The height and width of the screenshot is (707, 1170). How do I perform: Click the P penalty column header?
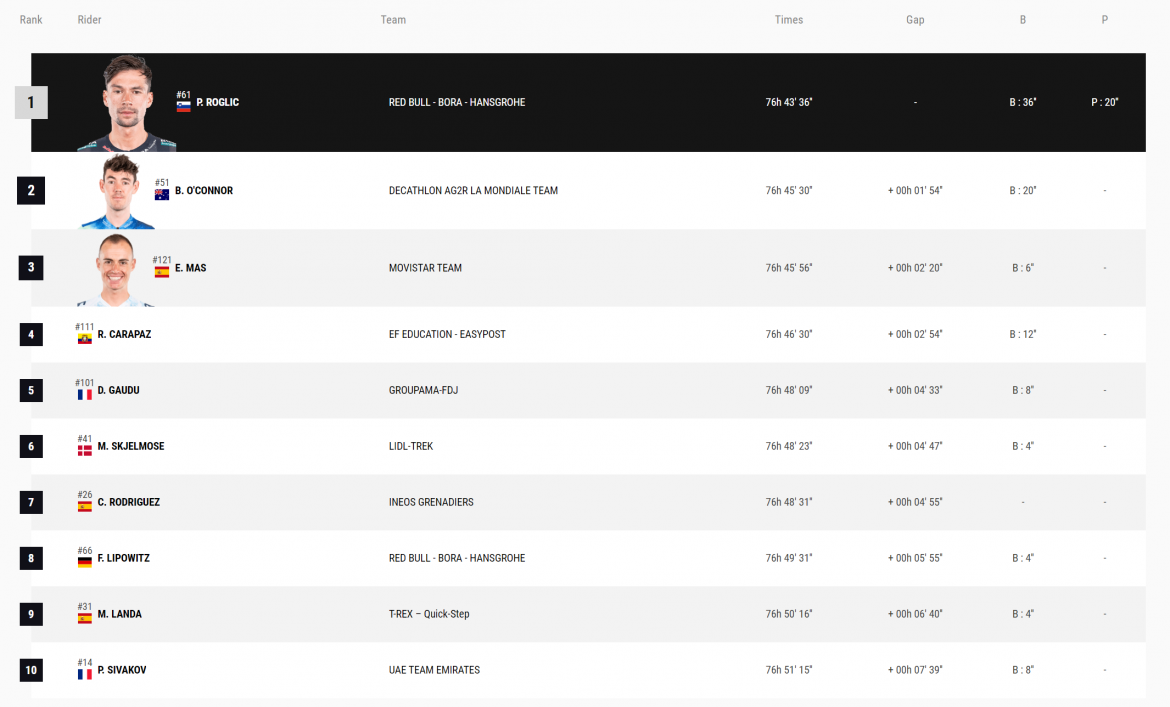tap(1105, 19)
